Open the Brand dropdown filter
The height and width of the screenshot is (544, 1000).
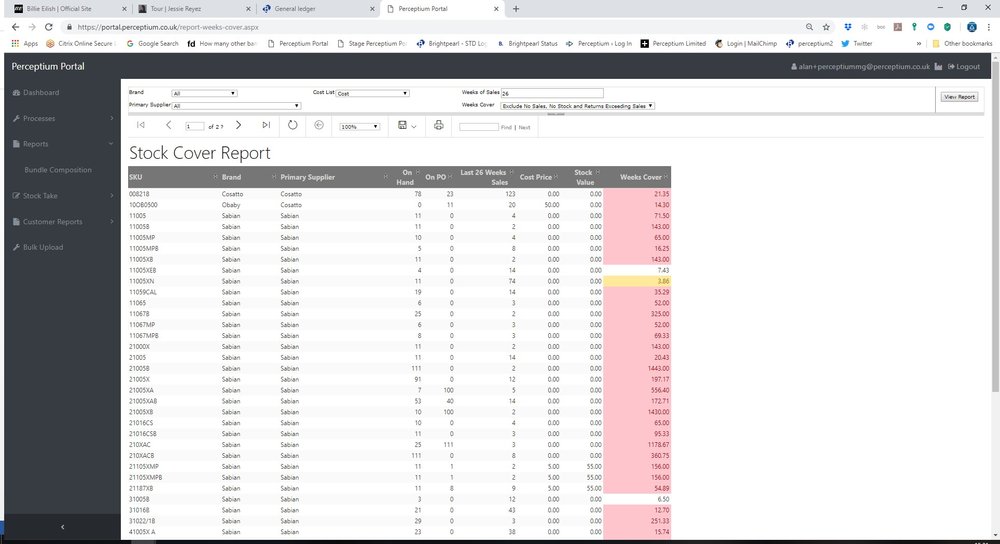[x=204, y=93]
